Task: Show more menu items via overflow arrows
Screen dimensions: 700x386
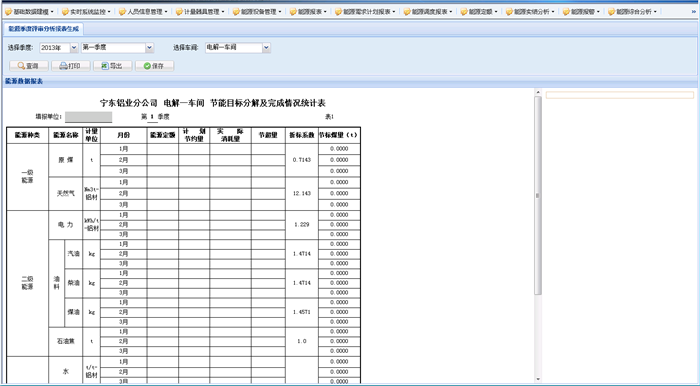Action: pyautogui.click(x=693, y=12)
